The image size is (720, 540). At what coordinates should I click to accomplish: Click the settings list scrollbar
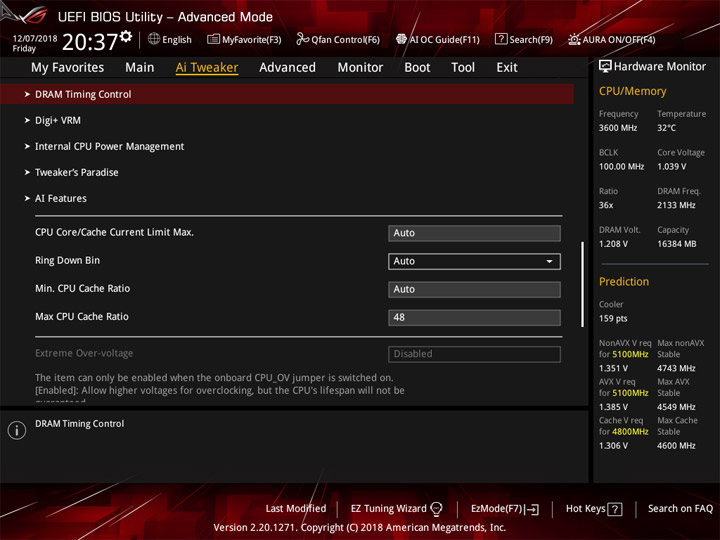coord(583,284)
